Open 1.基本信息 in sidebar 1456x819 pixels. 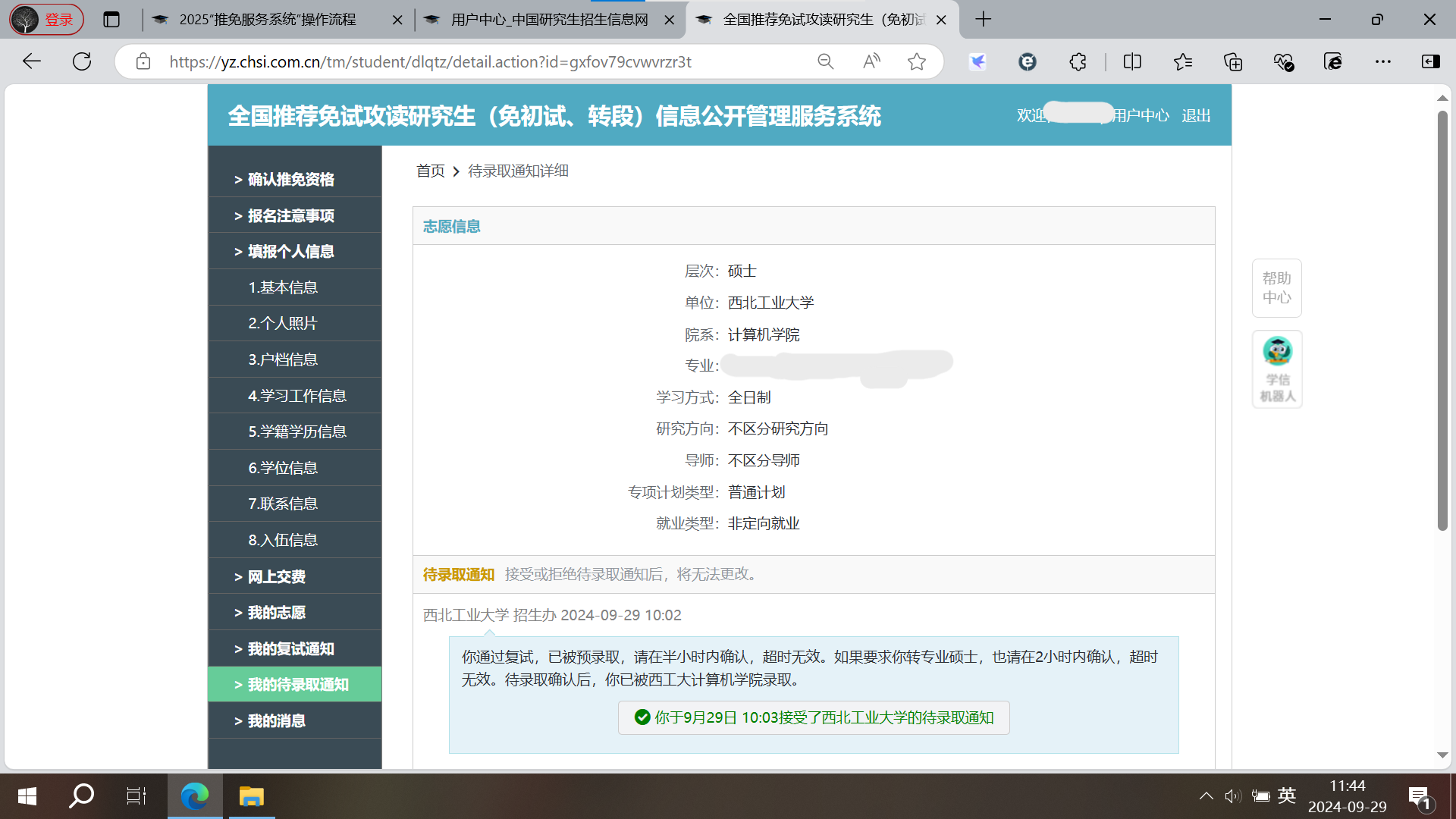(295, 287)
